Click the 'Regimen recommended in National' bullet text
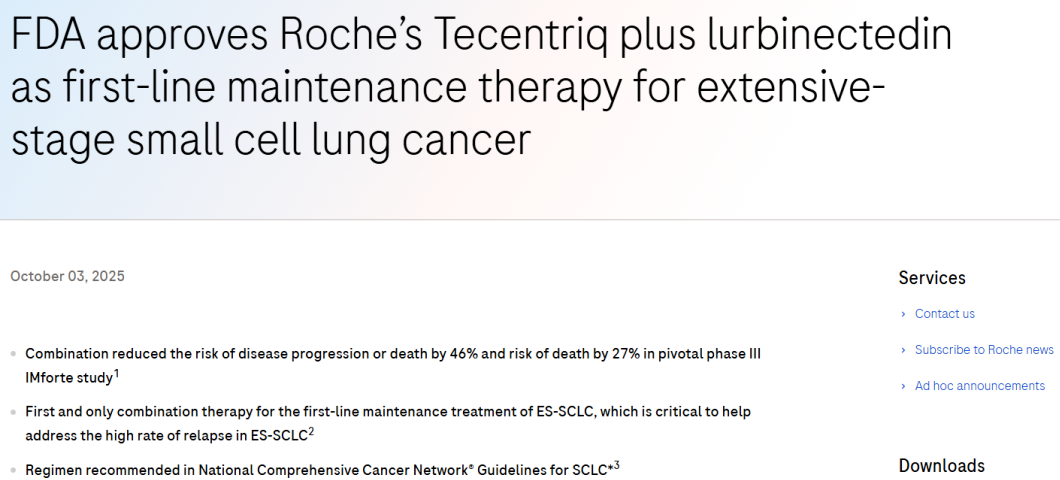The height and width of the screenshot is (480, 1060). (315, 470)
